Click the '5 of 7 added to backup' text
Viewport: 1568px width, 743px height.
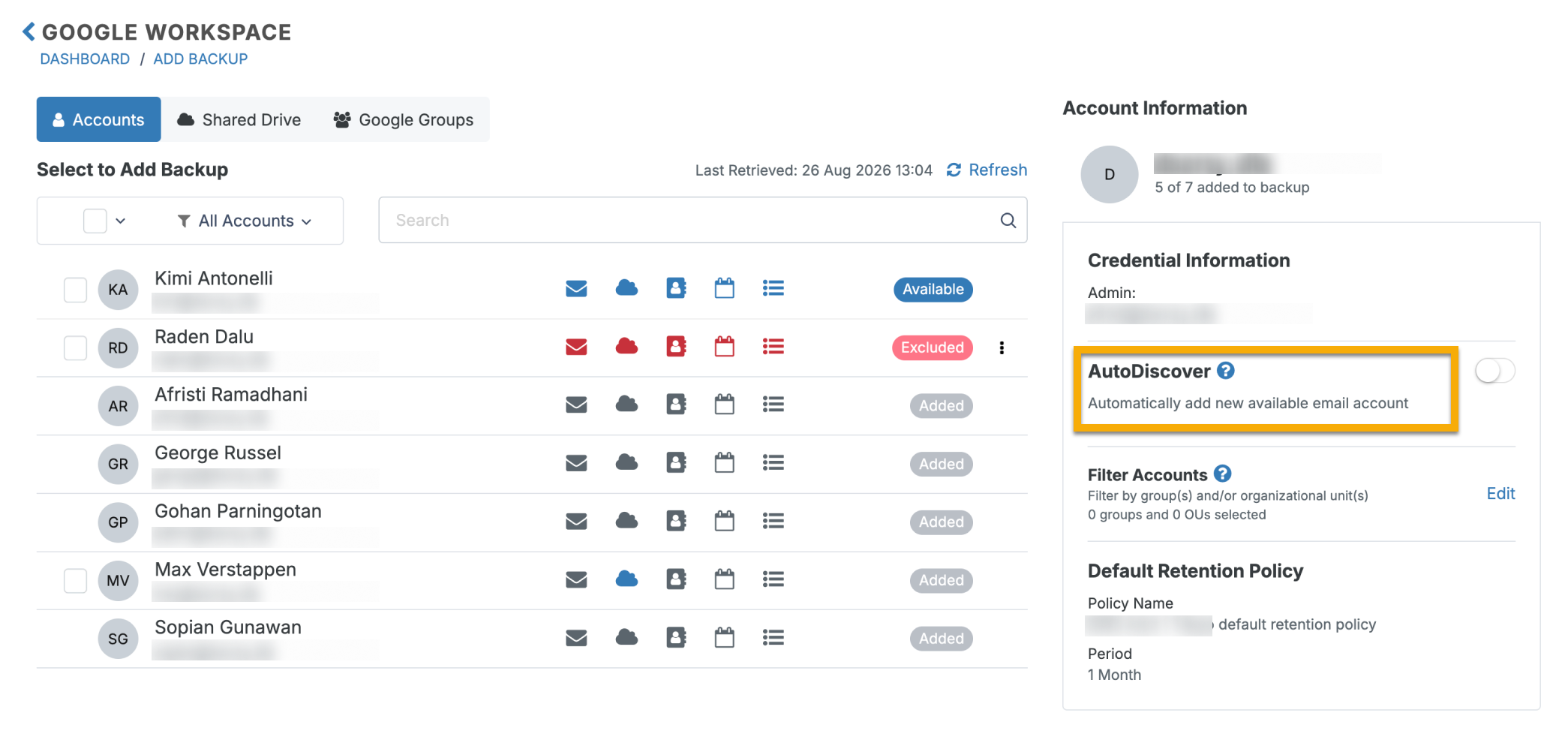tap(1232, 187)
